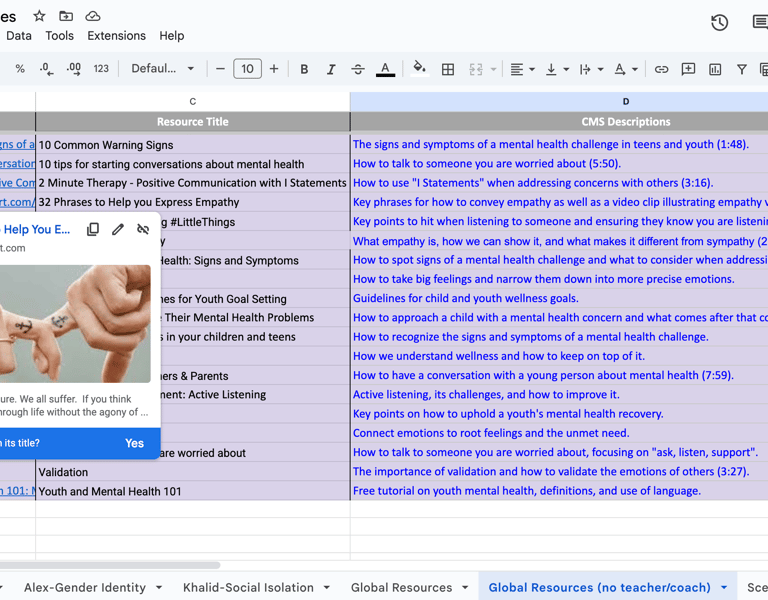Switch to Global Resources sheet tab

click(401, 587)
